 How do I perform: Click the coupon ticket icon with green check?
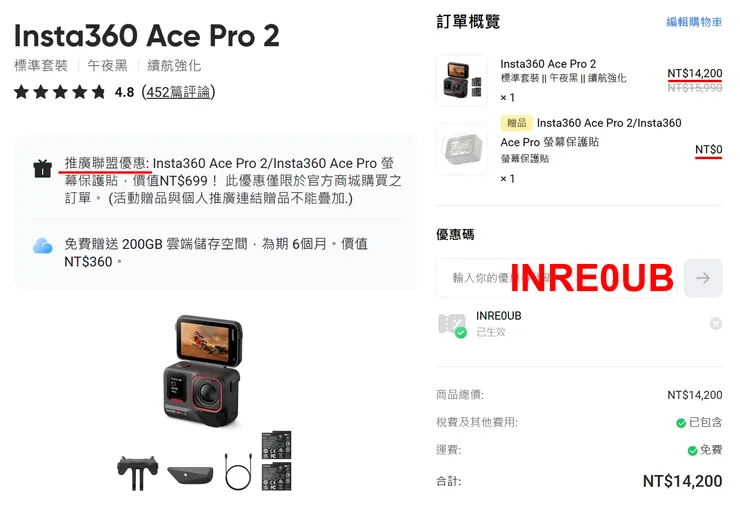click(x=452, y=325)
